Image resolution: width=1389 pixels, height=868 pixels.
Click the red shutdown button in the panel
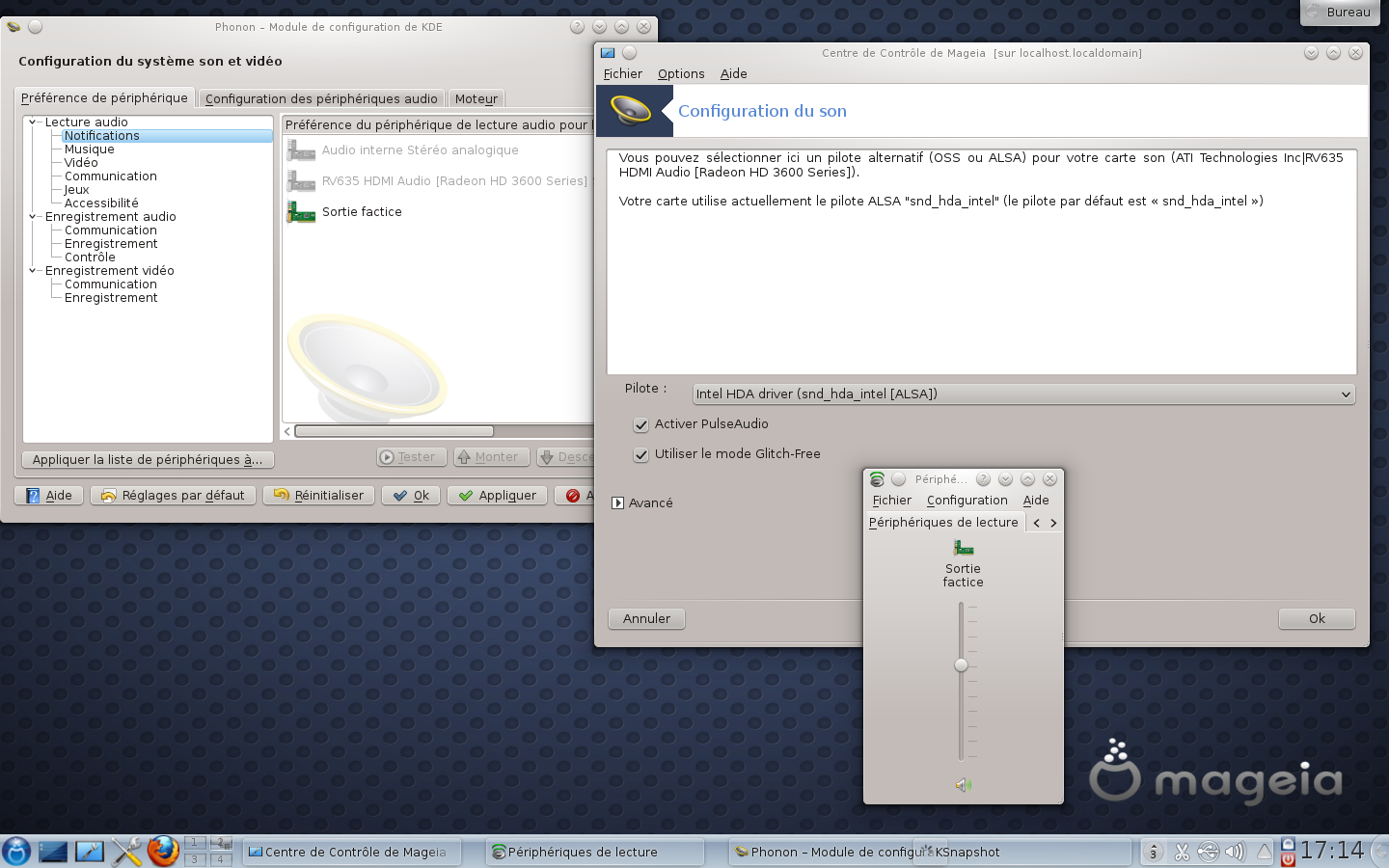click(x=1288, y=859)
